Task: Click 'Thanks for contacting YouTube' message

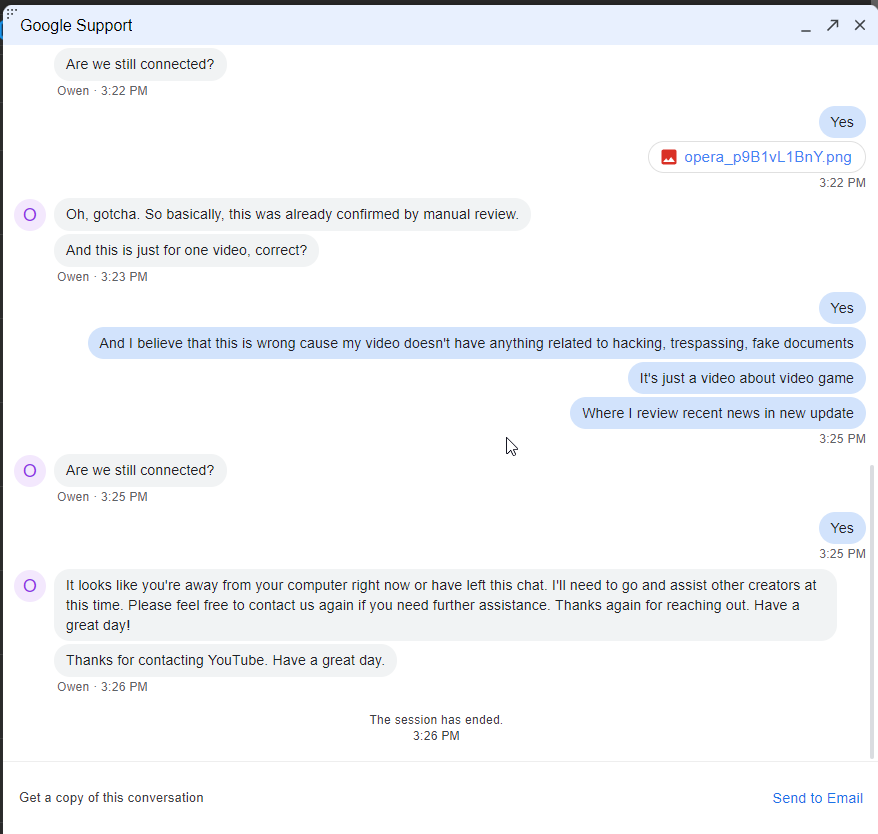Action: coord(225,660)
